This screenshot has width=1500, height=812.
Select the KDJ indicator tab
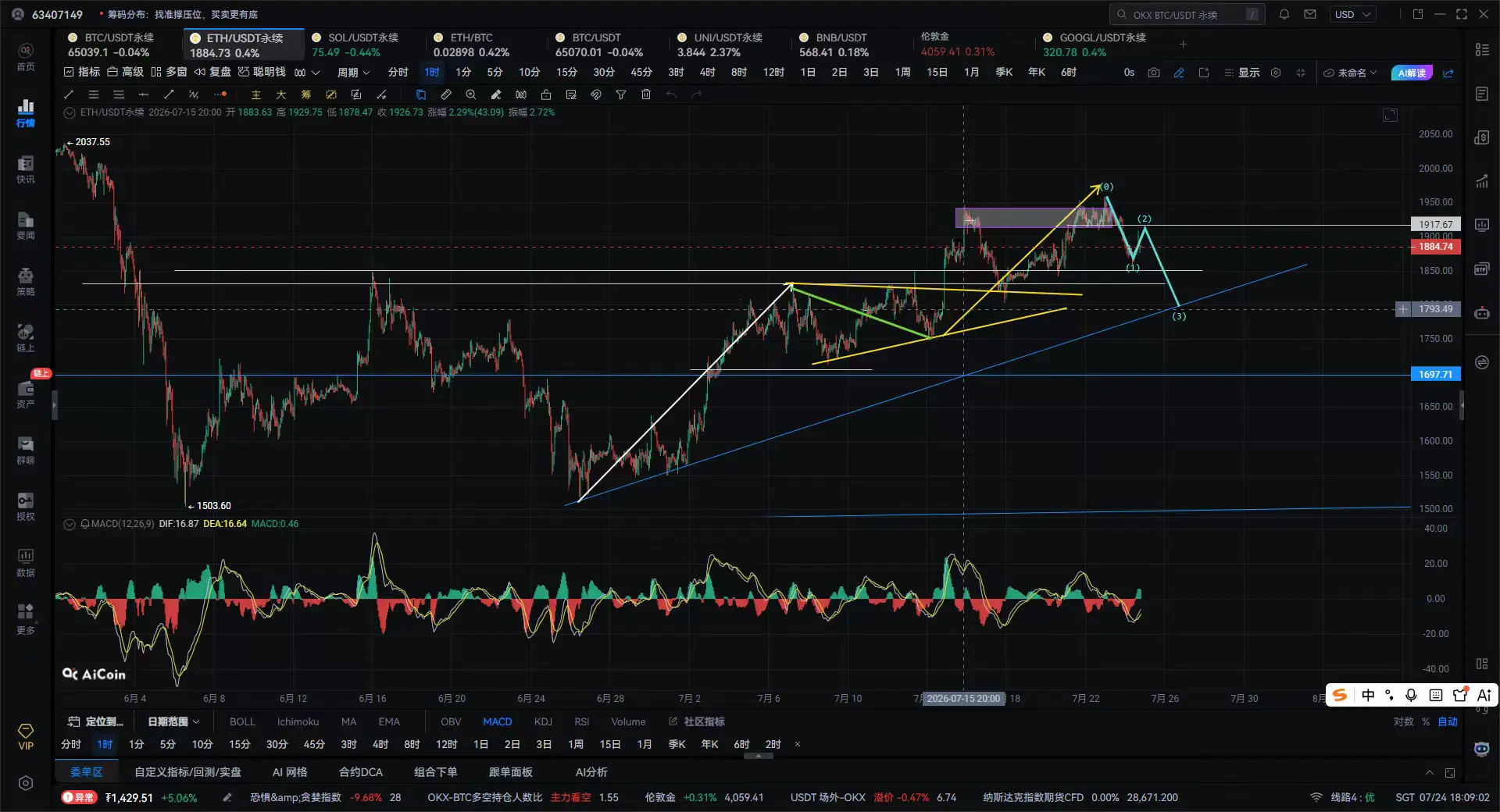pos(543,721)
